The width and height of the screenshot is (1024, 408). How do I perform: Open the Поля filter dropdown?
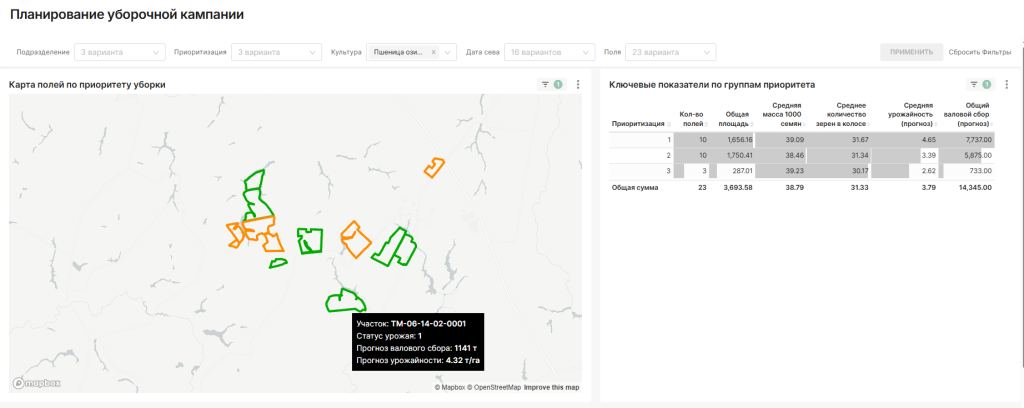[671, 52]
